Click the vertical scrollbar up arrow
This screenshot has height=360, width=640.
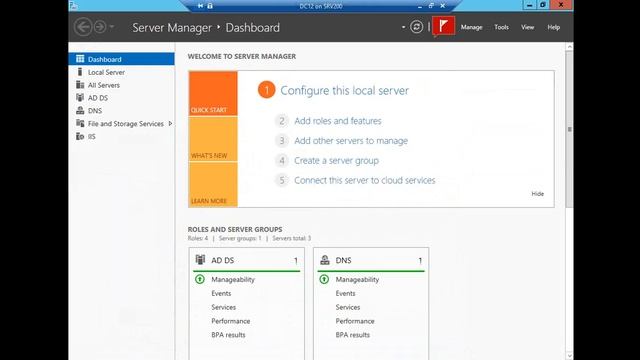click(569, 47)
